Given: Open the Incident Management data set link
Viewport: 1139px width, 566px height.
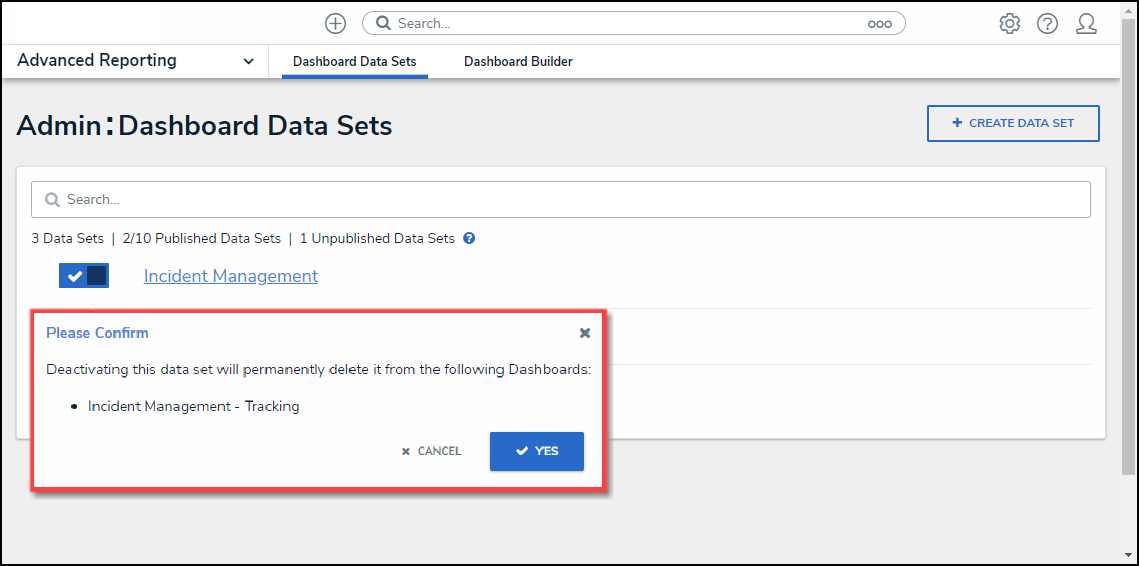Looking at the screenshot, I should point(231,276).
